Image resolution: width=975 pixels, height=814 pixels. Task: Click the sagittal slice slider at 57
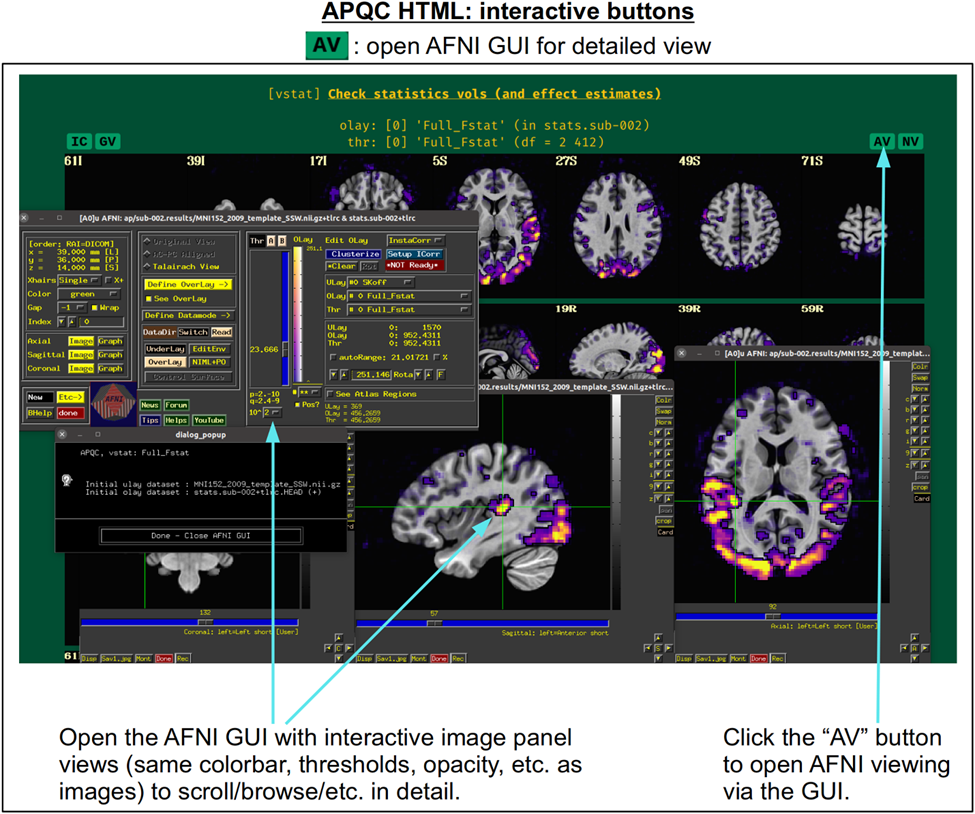[435, 623]
